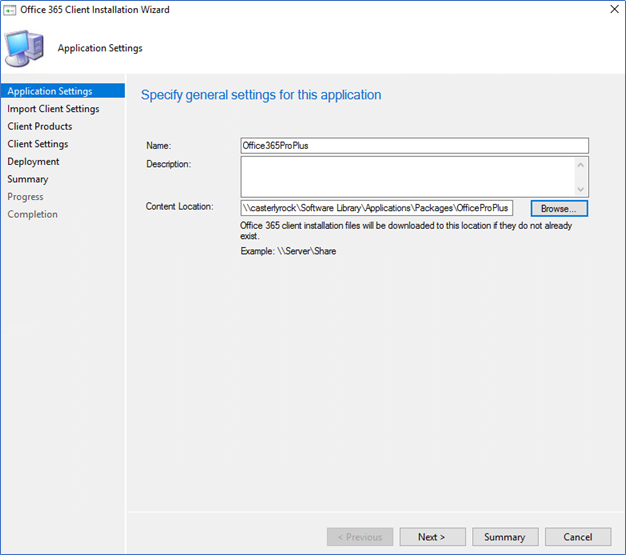The height and width of the screenshot is (555, 626).
Task: Proceed with the Next button
Action: pos(432,537)
